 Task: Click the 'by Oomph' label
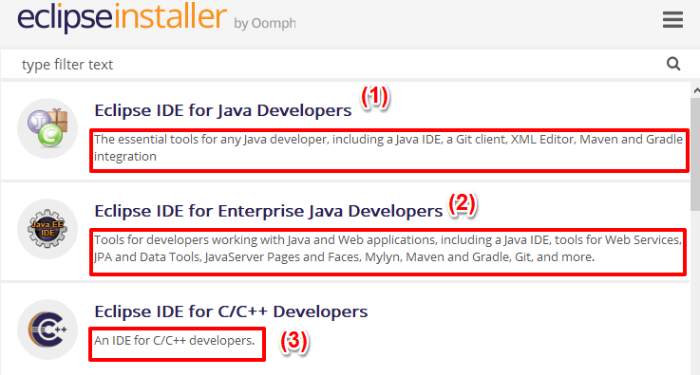point(265,23)
